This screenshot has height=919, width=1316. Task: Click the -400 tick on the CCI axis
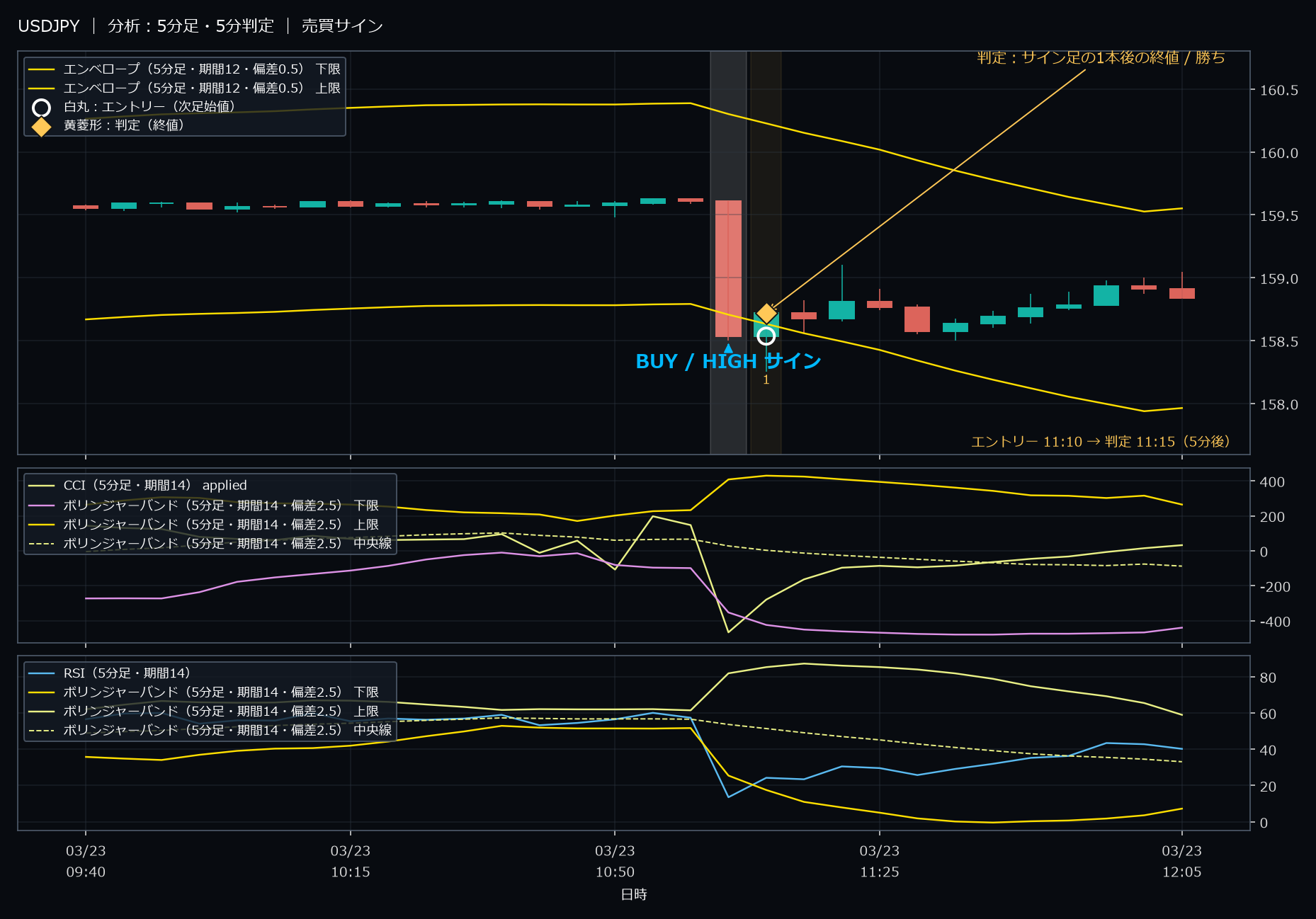tap(1276, 622)
